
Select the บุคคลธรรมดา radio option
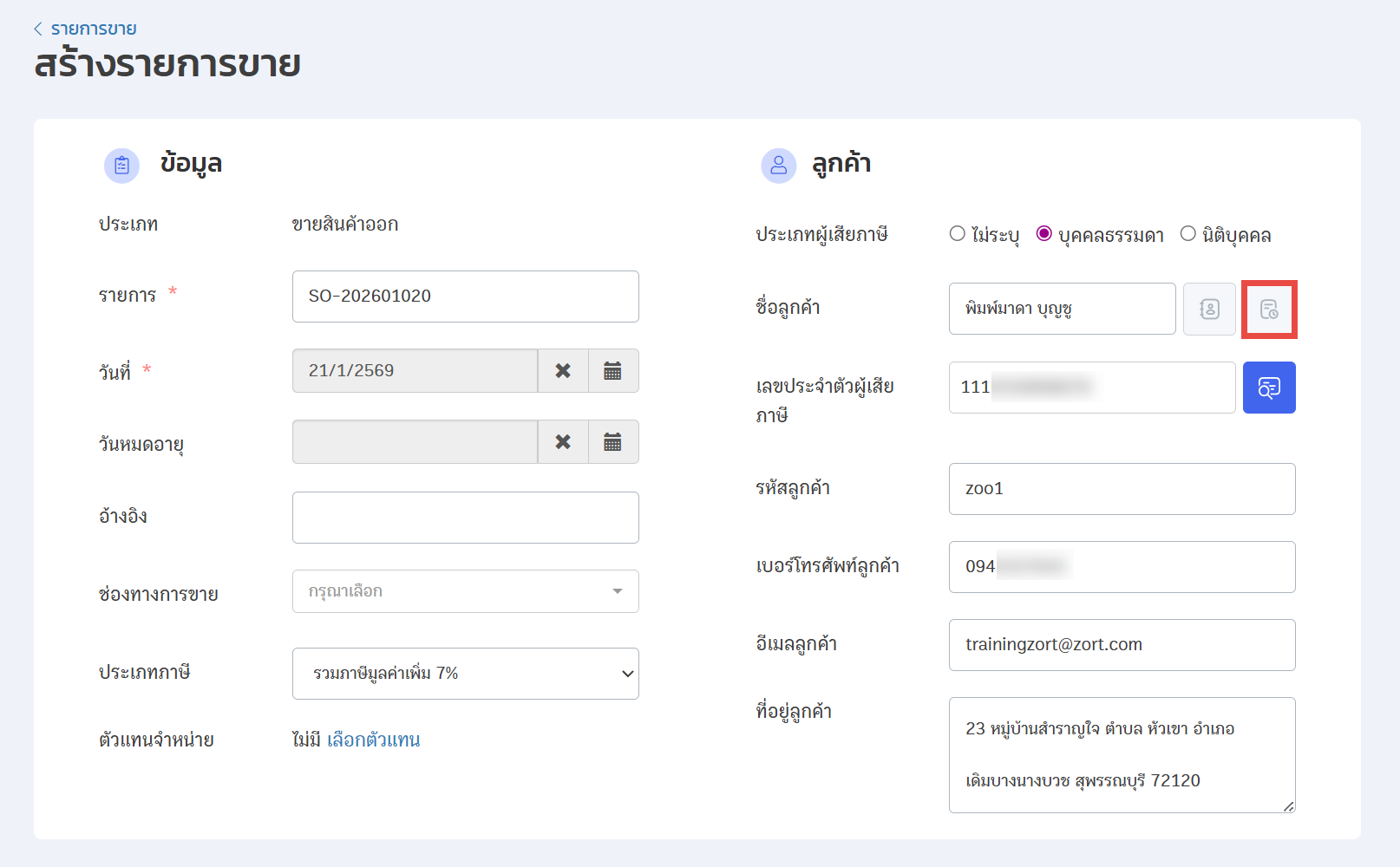(1044, 234)
